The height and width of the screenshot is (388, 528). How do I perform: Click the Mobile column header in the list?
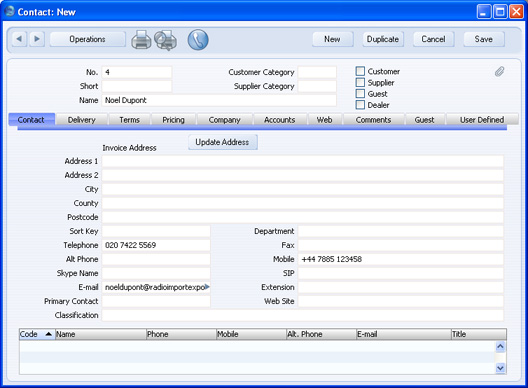[251, 334]
